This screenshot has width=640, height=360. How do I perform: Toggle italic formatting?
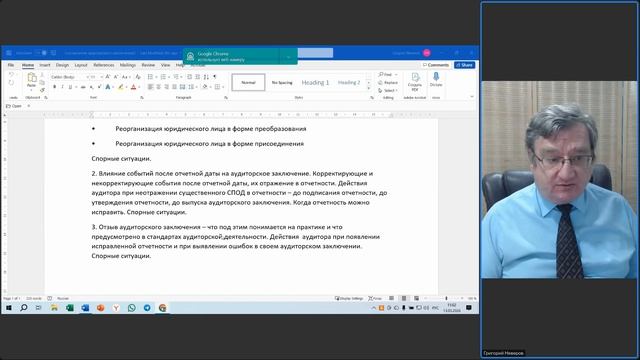tap(62, 87)
